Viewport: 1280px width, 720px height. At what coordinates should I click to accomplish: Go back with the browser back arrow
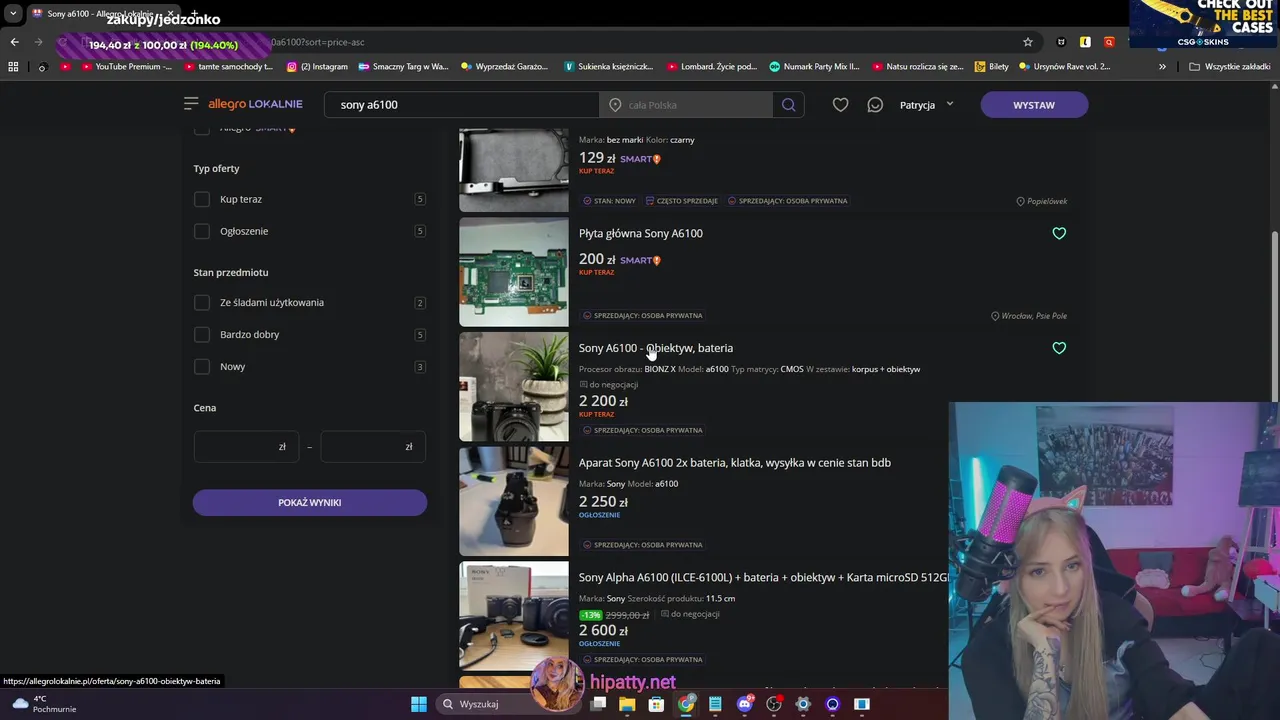tap(14, 42)
